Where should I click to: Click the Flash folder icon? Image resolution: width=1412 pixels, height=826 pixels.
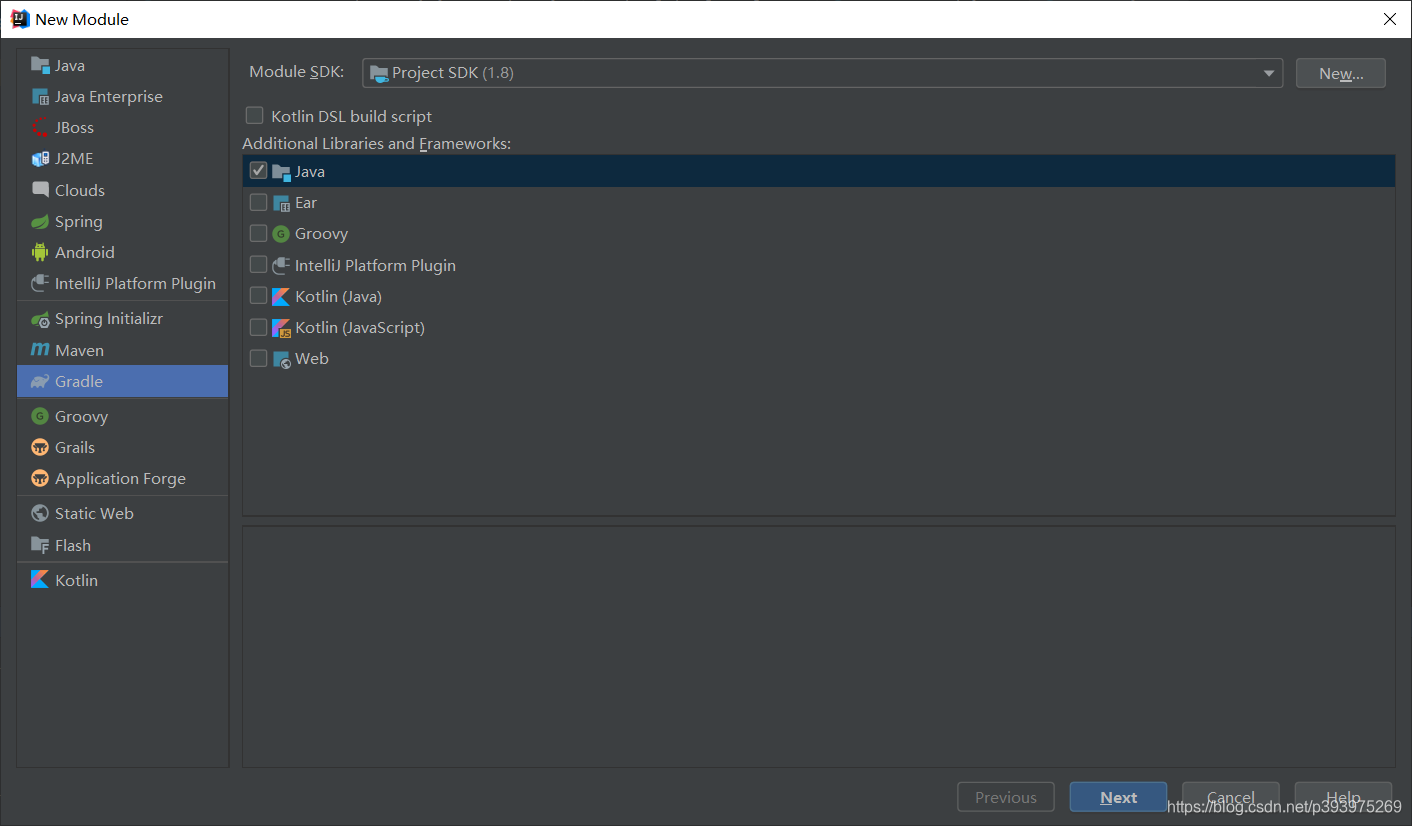coord(40,546)
